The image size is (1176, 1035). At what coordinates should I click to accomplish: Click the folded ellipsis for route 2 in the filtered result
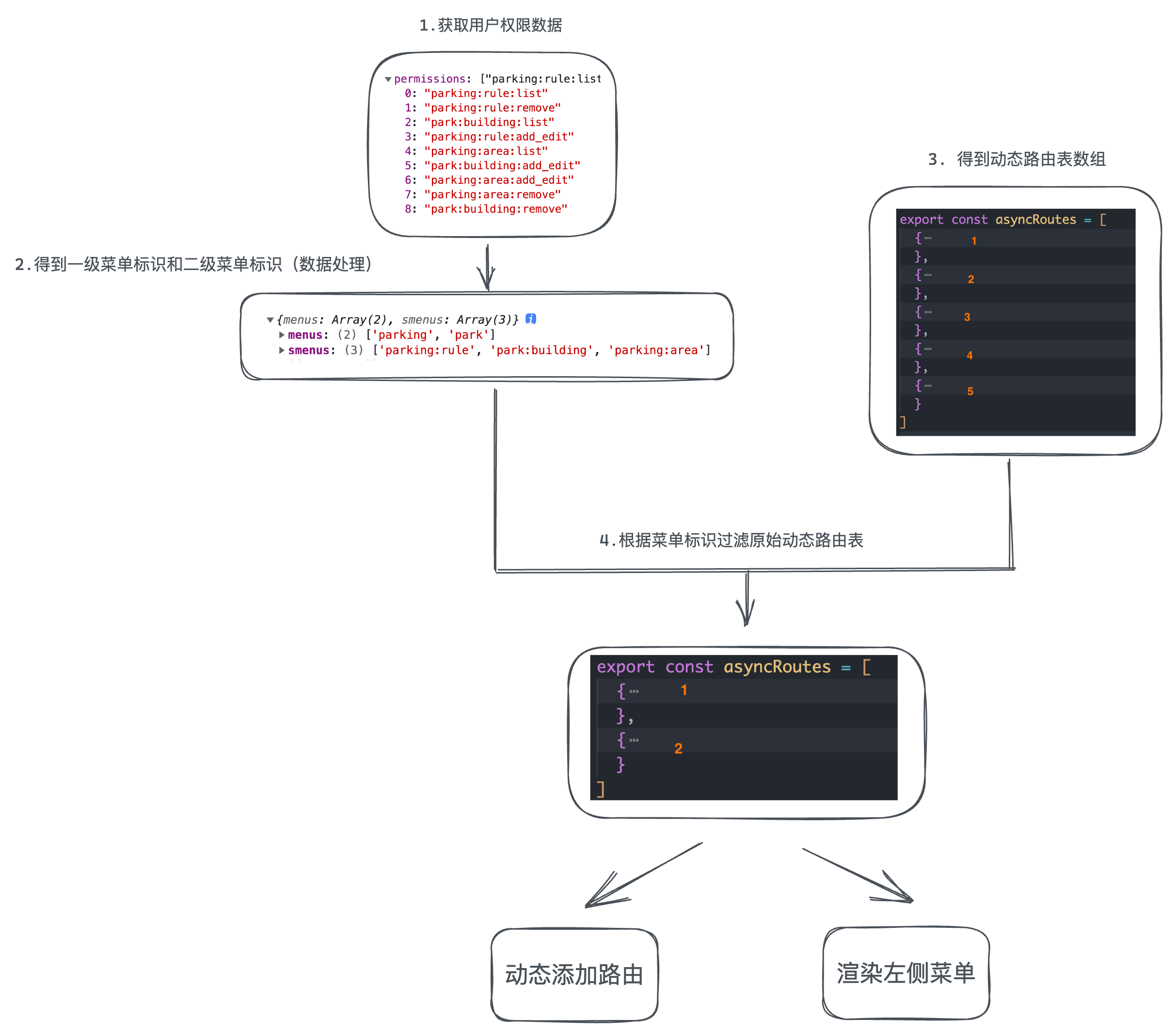634,740
